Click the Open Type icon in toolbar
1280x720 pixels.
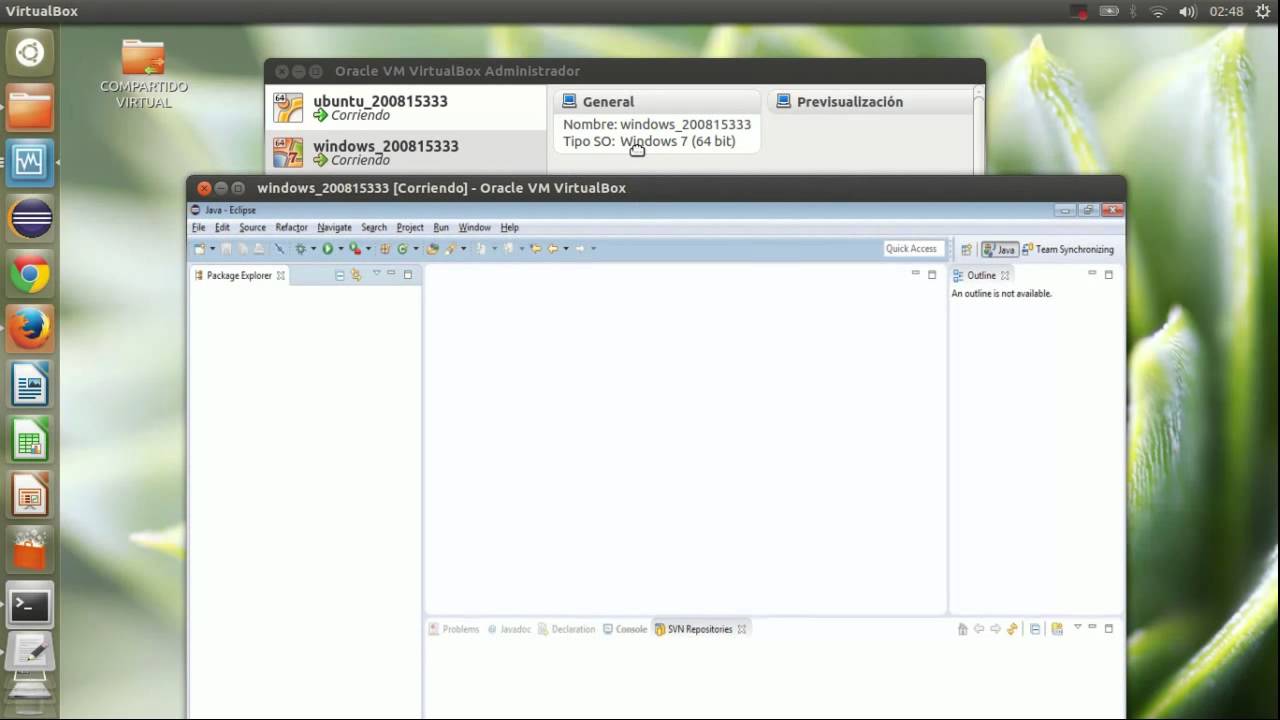[x=432, y=249]
